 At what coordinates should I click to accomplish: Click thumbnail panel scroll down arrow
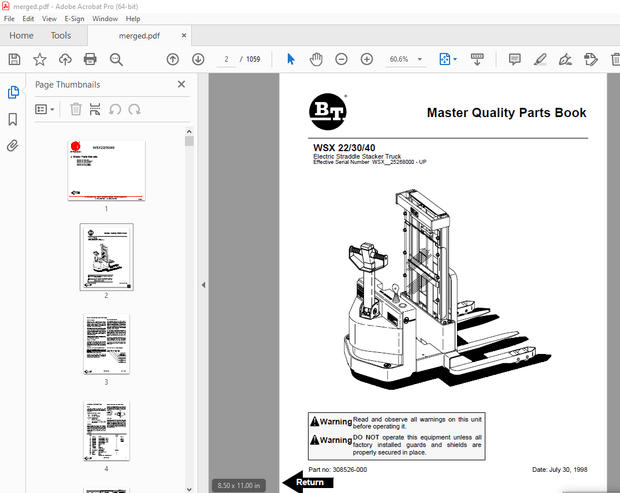click(189, 489)
